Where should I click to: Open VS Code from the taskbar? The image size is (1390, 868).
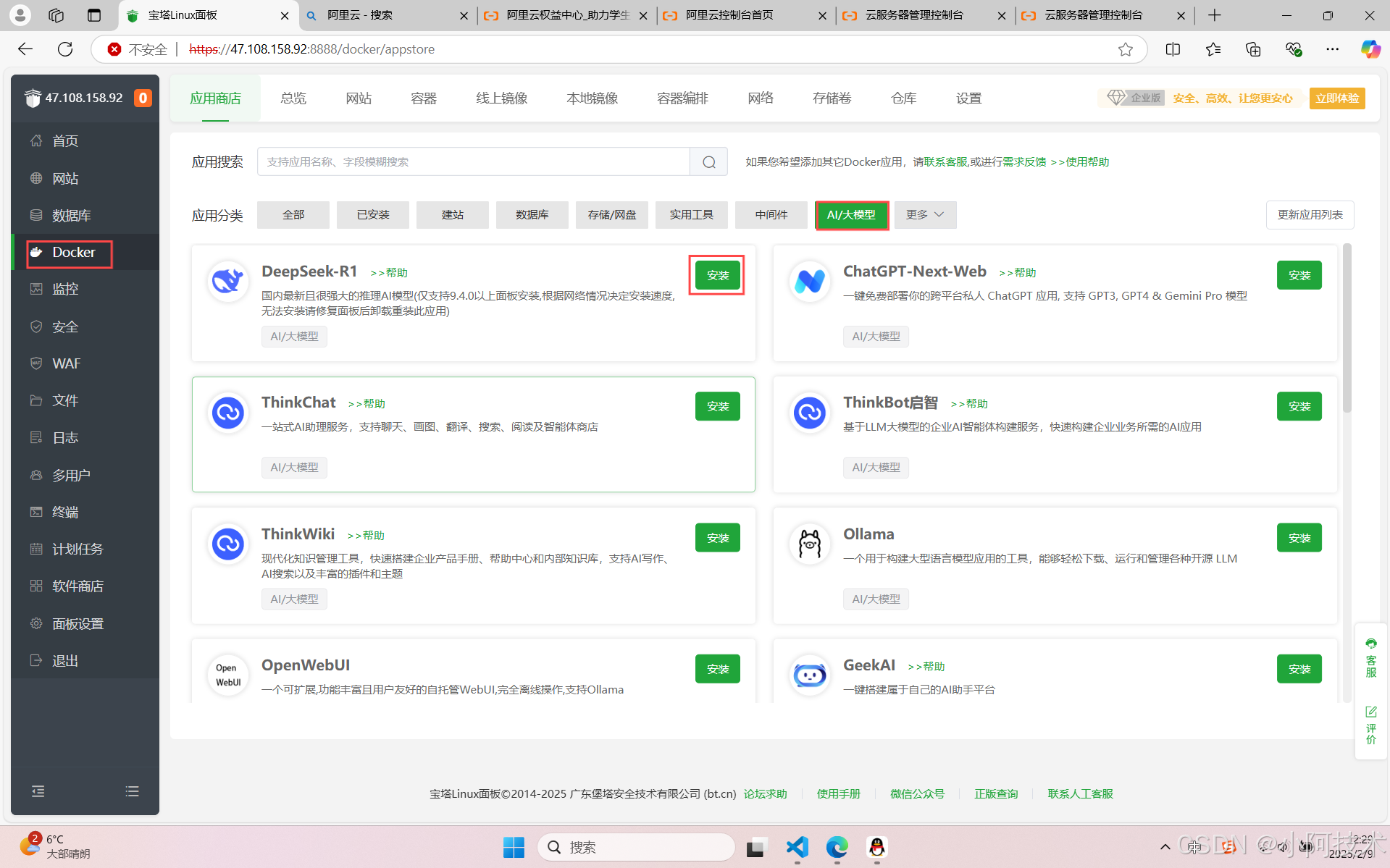pyautogui.click(x=796, y=846)
